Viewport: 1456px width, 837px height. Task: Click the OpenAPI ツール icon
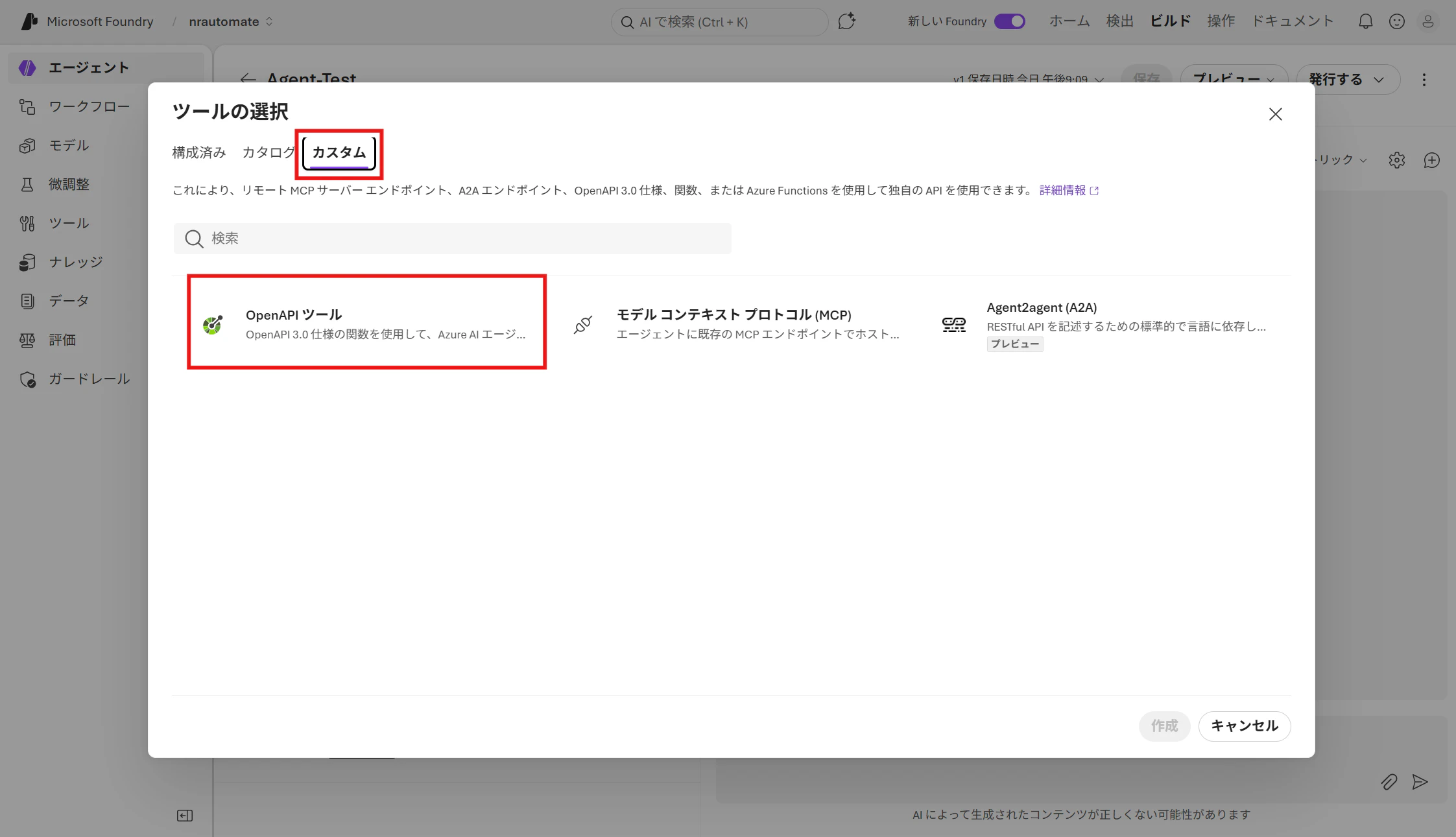point(213,324)
